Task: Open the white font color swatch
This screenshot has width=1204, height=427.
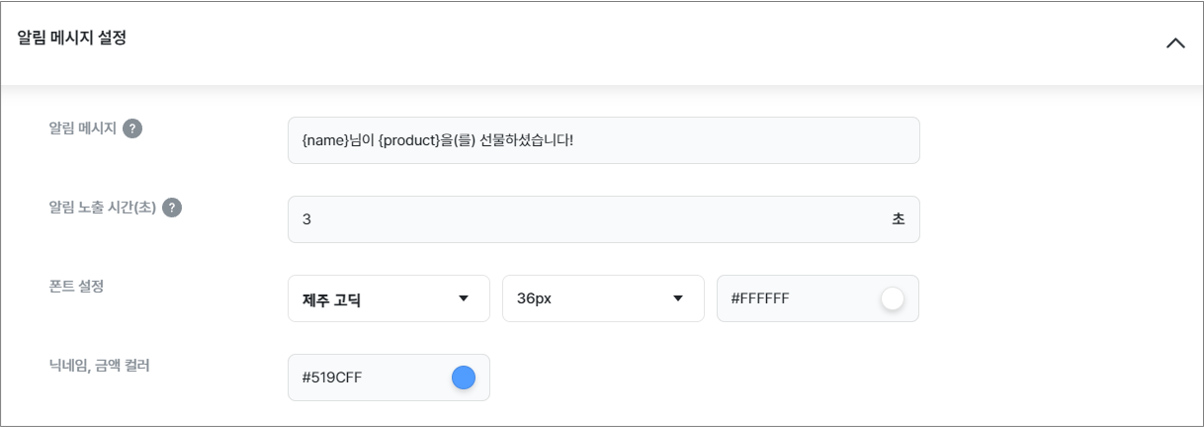Action: coord(892,298)
